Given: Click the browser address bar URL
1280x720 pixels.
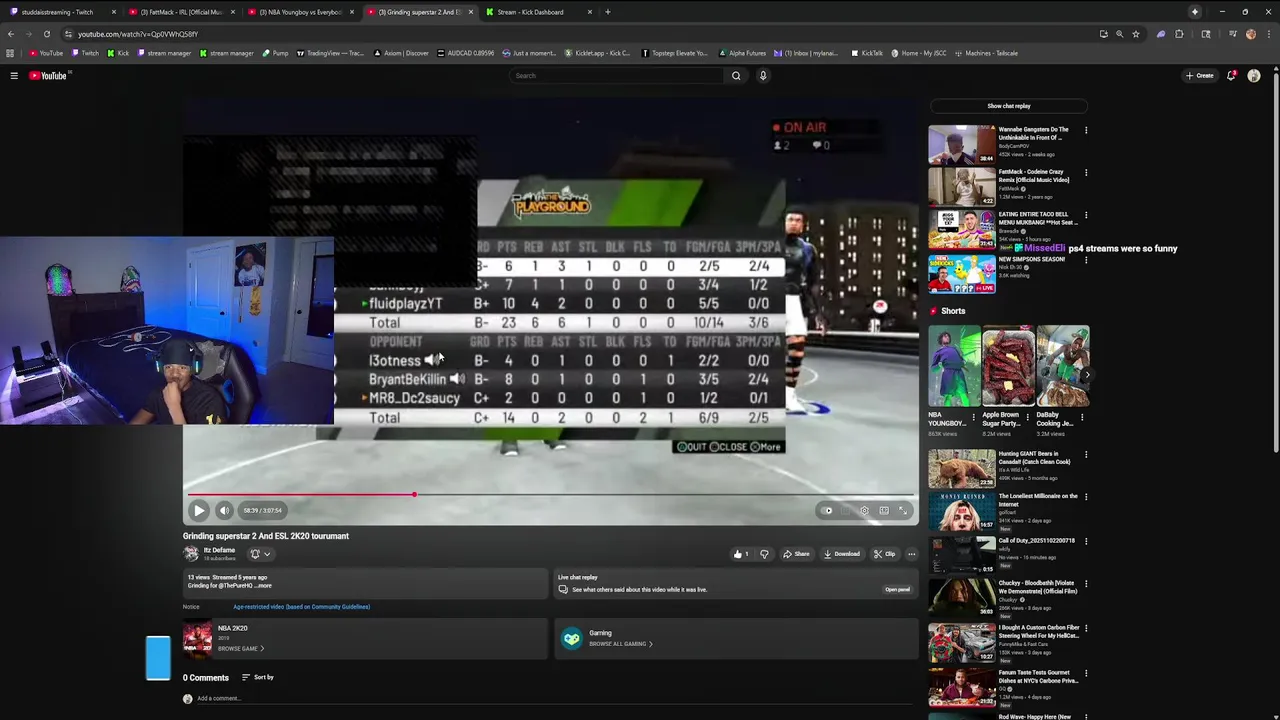Looking at the screenshot, I should (138, 34).
